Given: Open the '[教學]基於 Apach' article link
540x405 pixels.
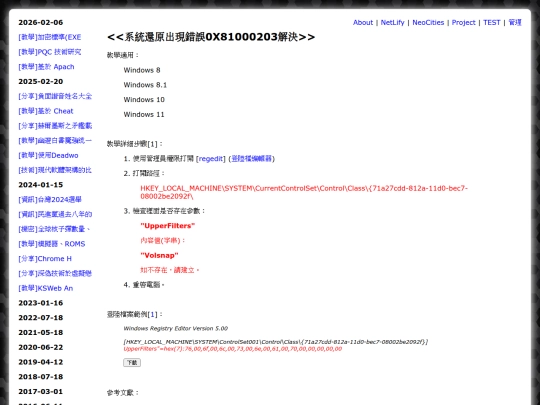Looking at the screenshot, I should (x=46, y=67).
